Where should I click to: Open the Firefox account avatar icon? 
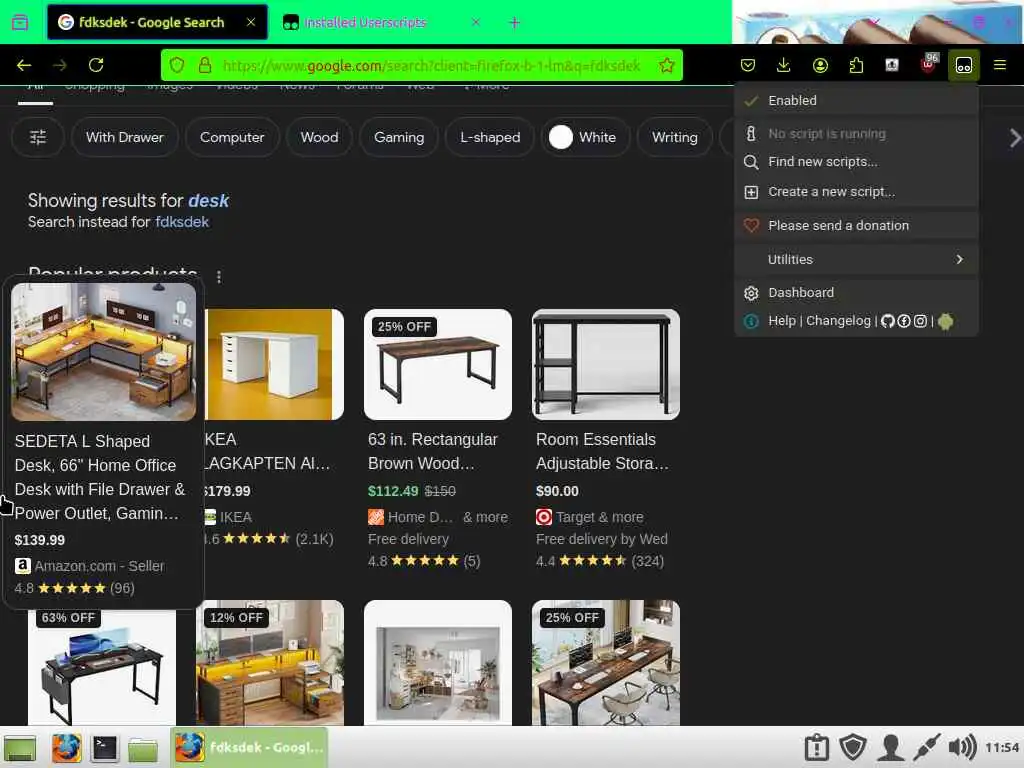click(x=820, y=65)
